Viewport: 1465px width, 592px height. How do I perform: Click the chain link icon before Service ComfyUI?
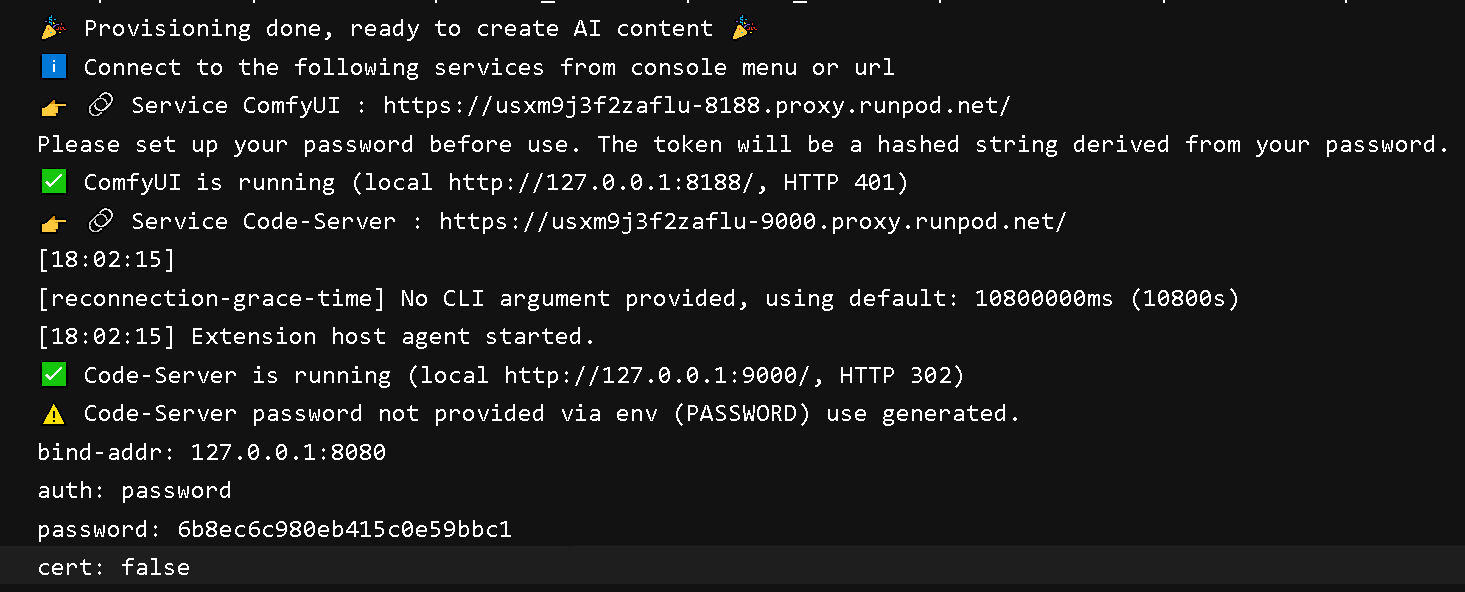pyautogui.click(x=100, y=106)
